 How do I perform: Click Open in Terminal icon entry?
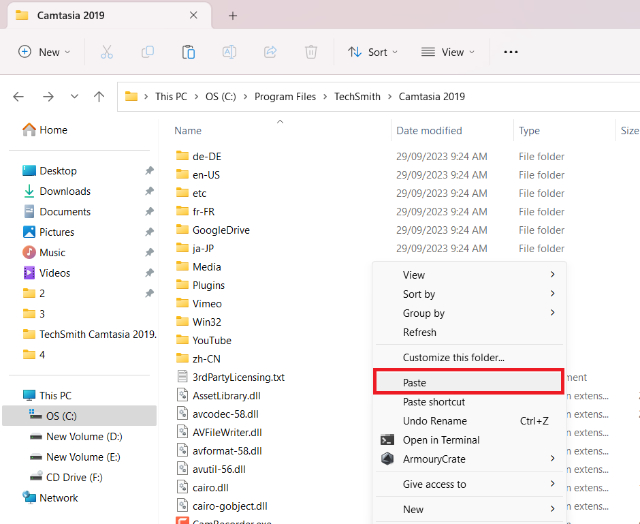[387, 440]
